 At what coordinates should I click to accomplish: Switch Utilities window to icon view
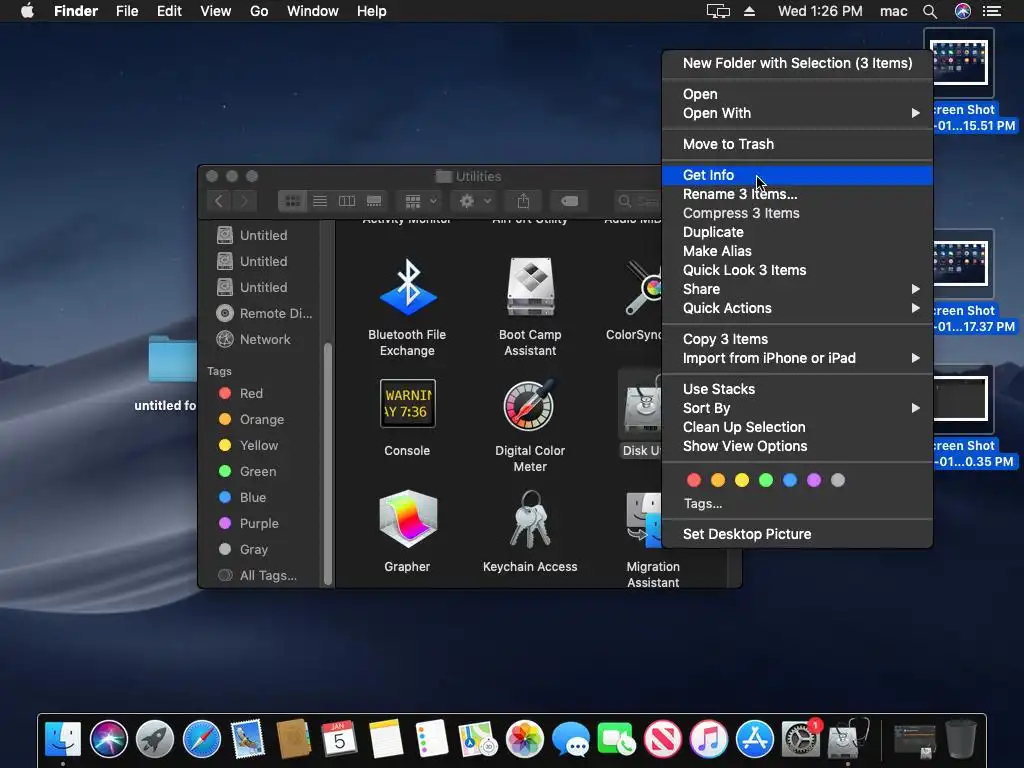293,201
